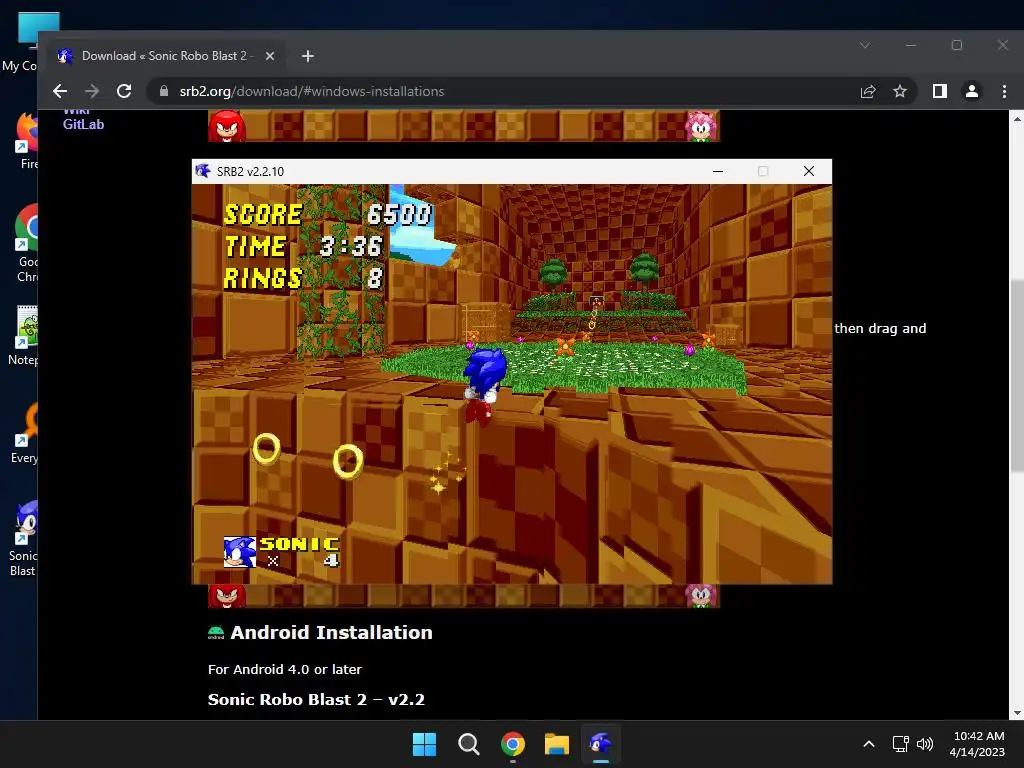Screen dimensions: 1024x768
Task: Select the Download « Sonic Robo Blast 2 tab
Action: tap(166, 56)
